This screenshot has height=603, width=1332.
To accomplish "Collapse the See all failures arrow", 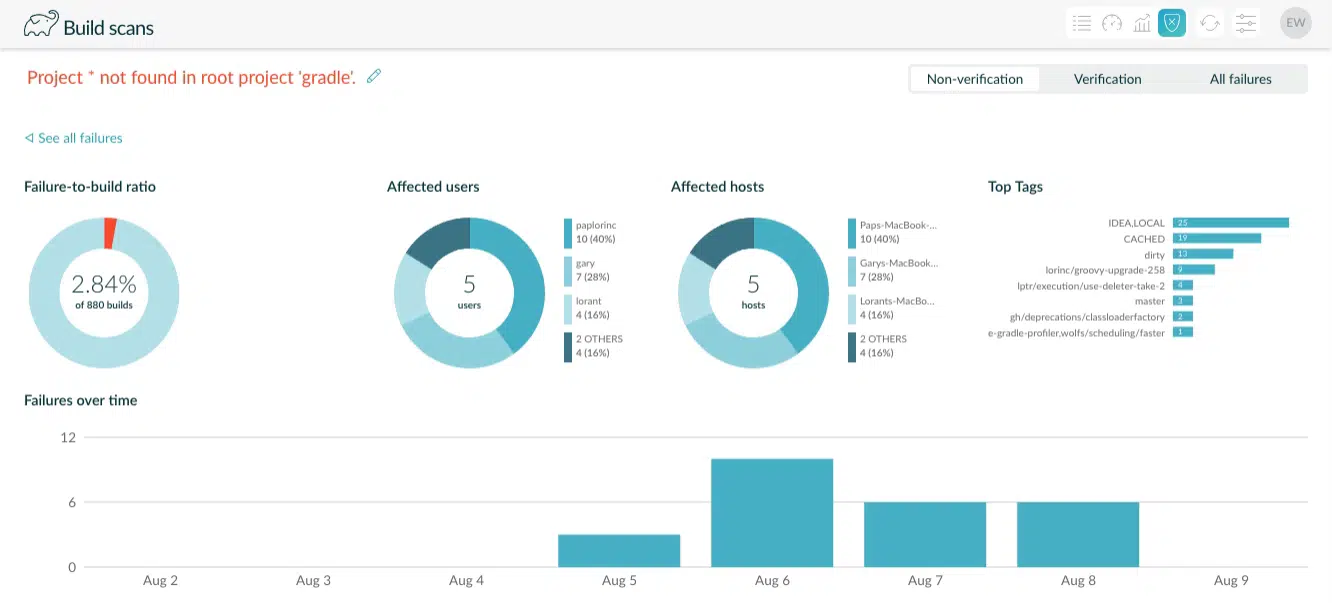I will (27, 138).
